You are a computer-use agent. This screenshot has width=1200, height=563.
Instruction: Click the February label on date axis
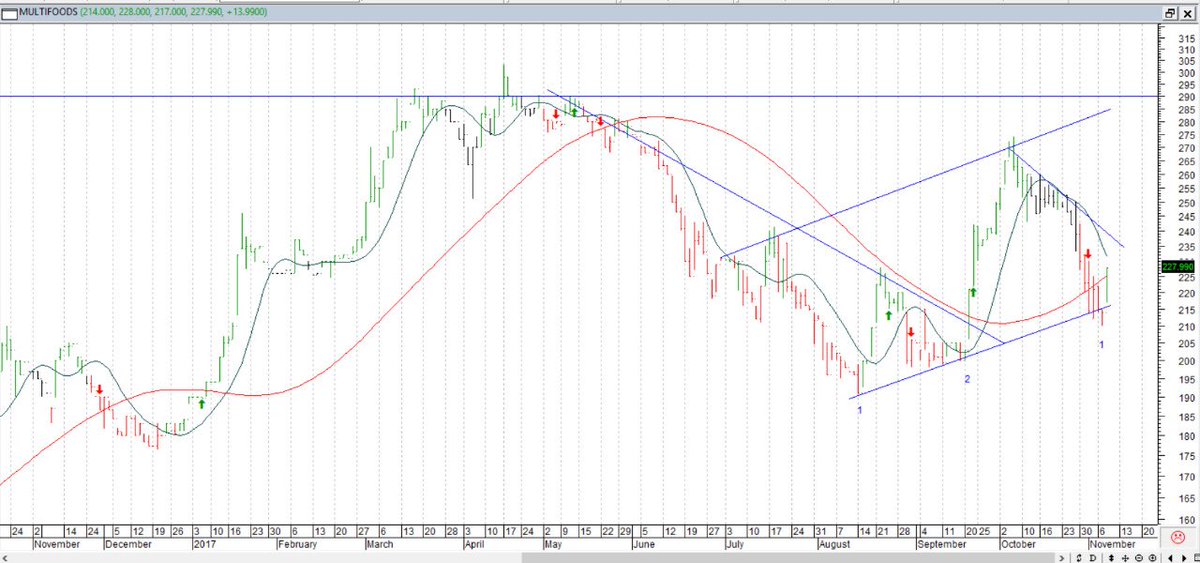click(297, 545)
